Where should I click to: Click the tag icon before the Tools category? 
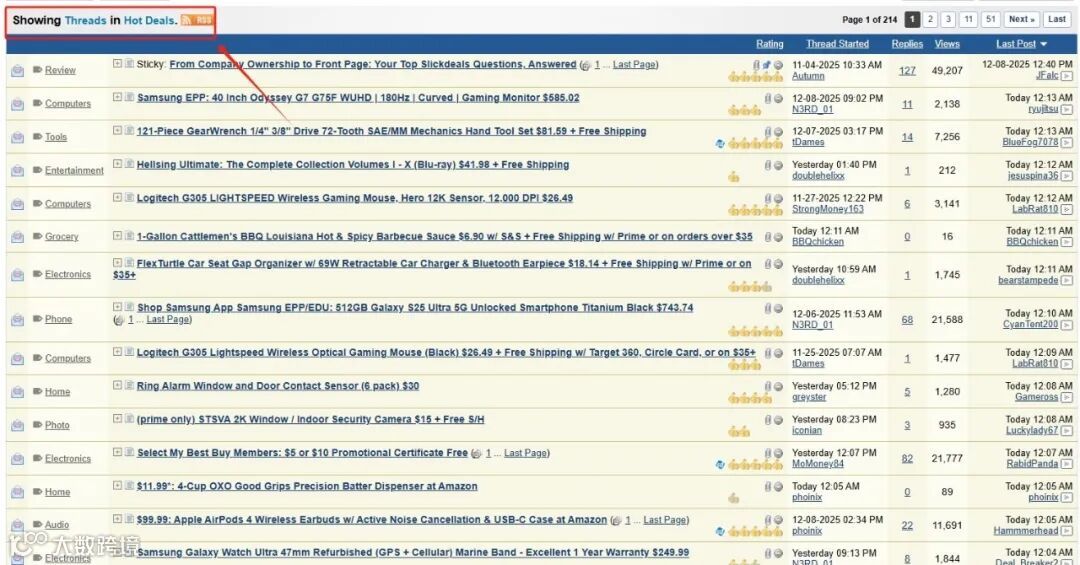click(37, 136)
